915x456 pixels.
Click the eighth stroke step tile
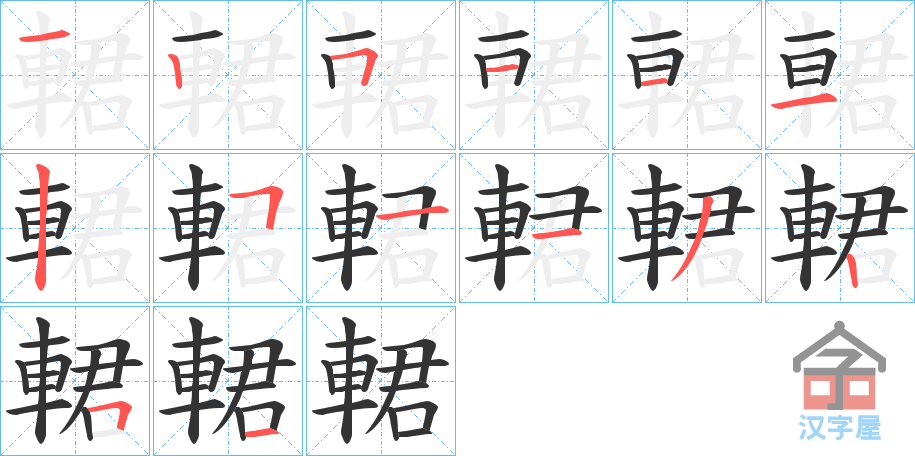(228, 228)
